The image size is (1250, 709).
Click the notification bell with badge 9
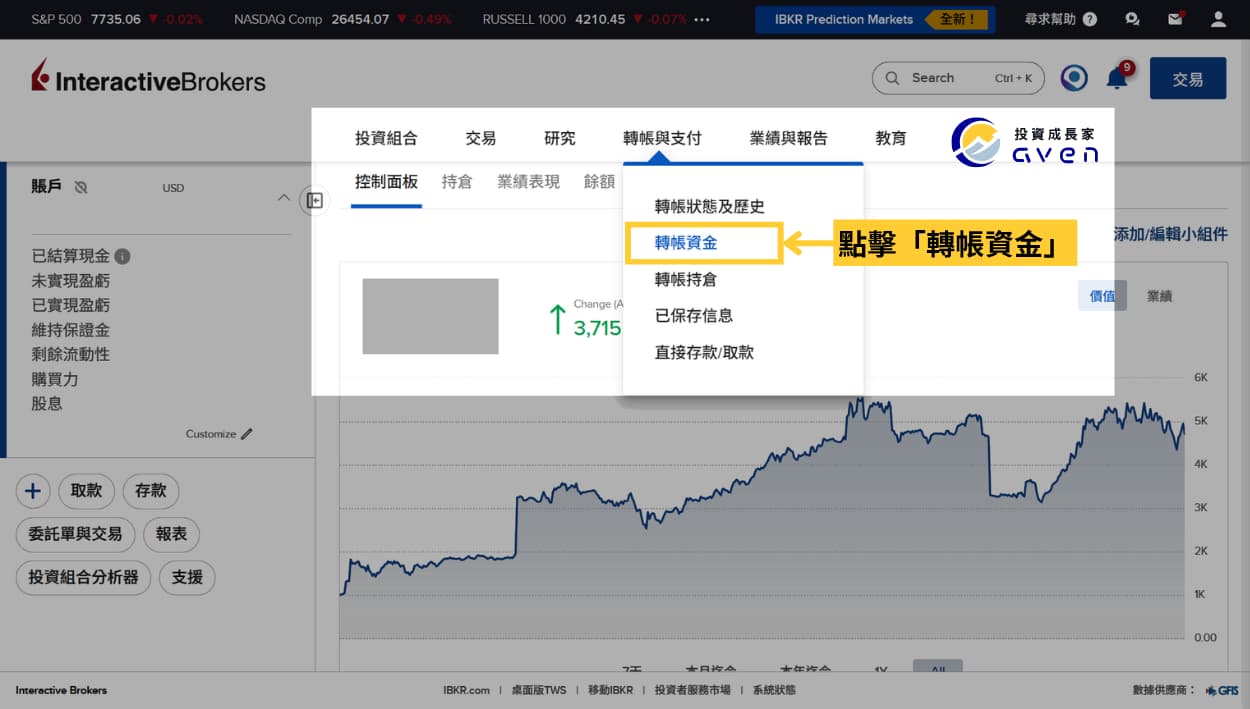(1118, 77)
